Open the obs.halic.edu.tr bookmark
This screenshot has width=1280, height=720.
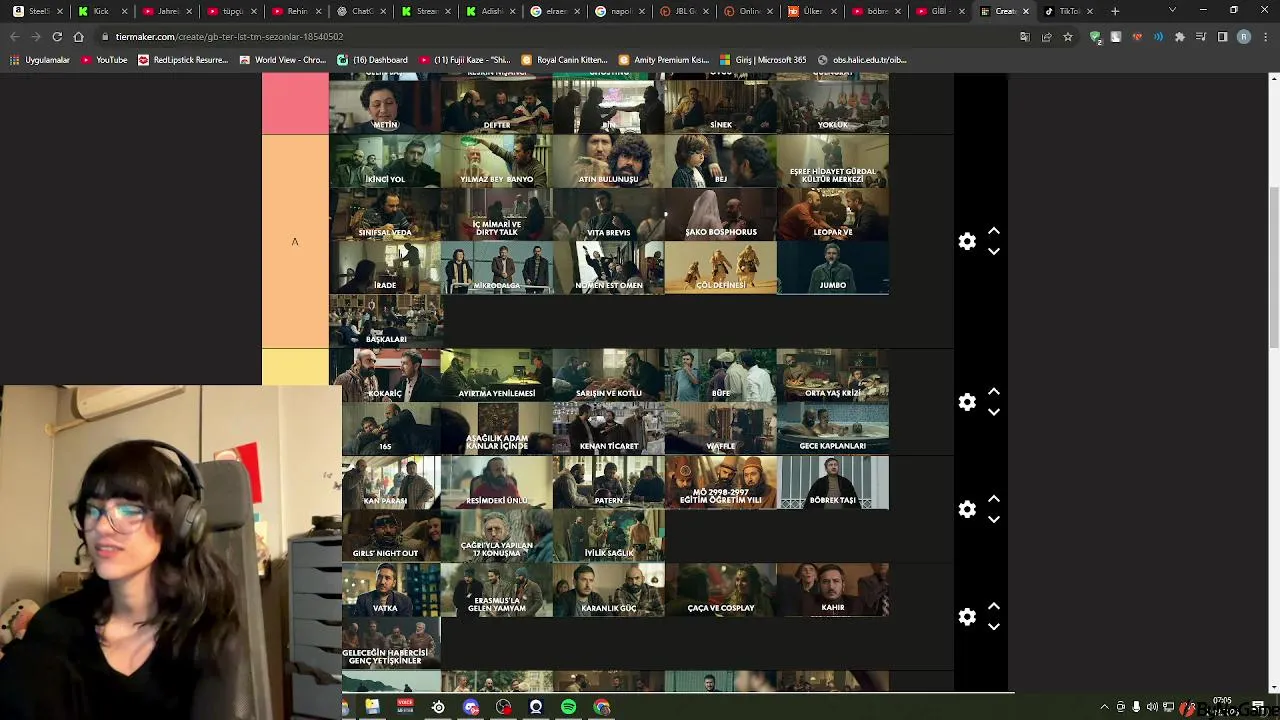[862, 60]
